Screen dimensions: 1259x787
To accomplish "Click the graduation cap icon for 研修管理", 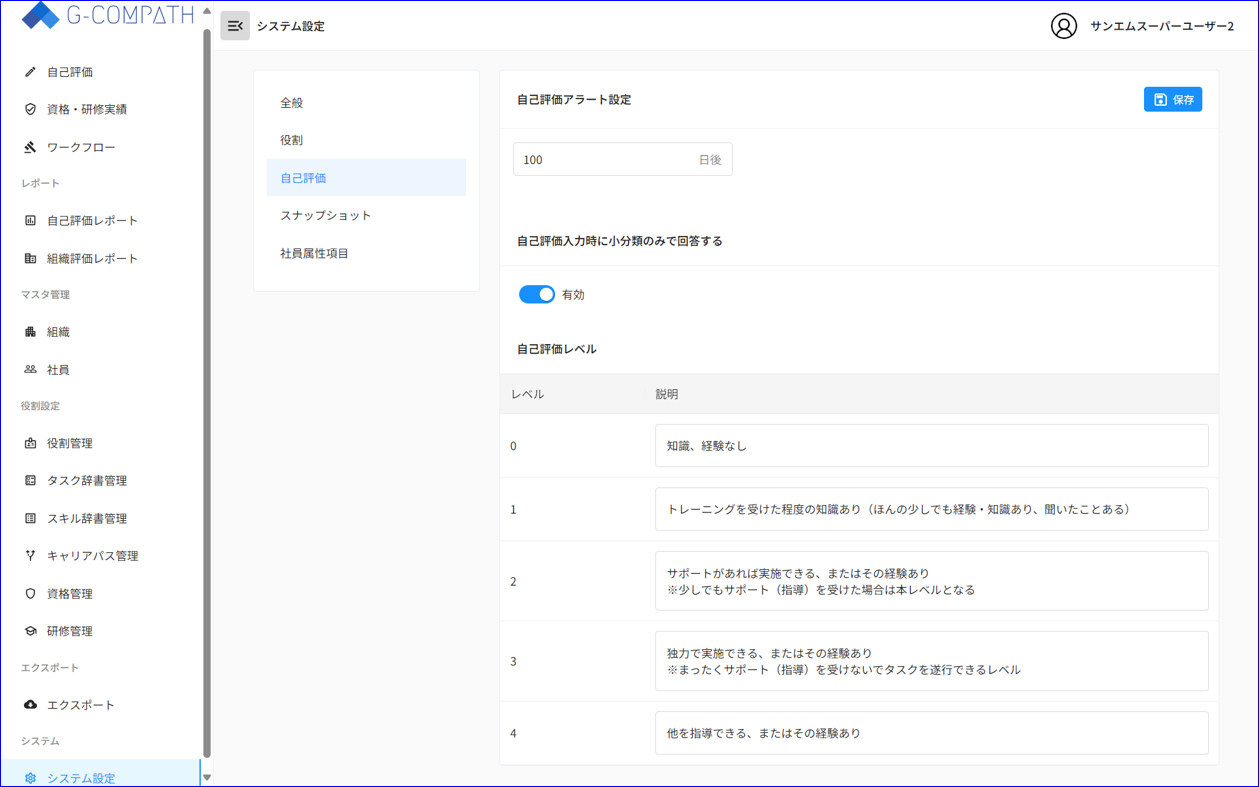I will pyautogui.click(x=30, y=631).
